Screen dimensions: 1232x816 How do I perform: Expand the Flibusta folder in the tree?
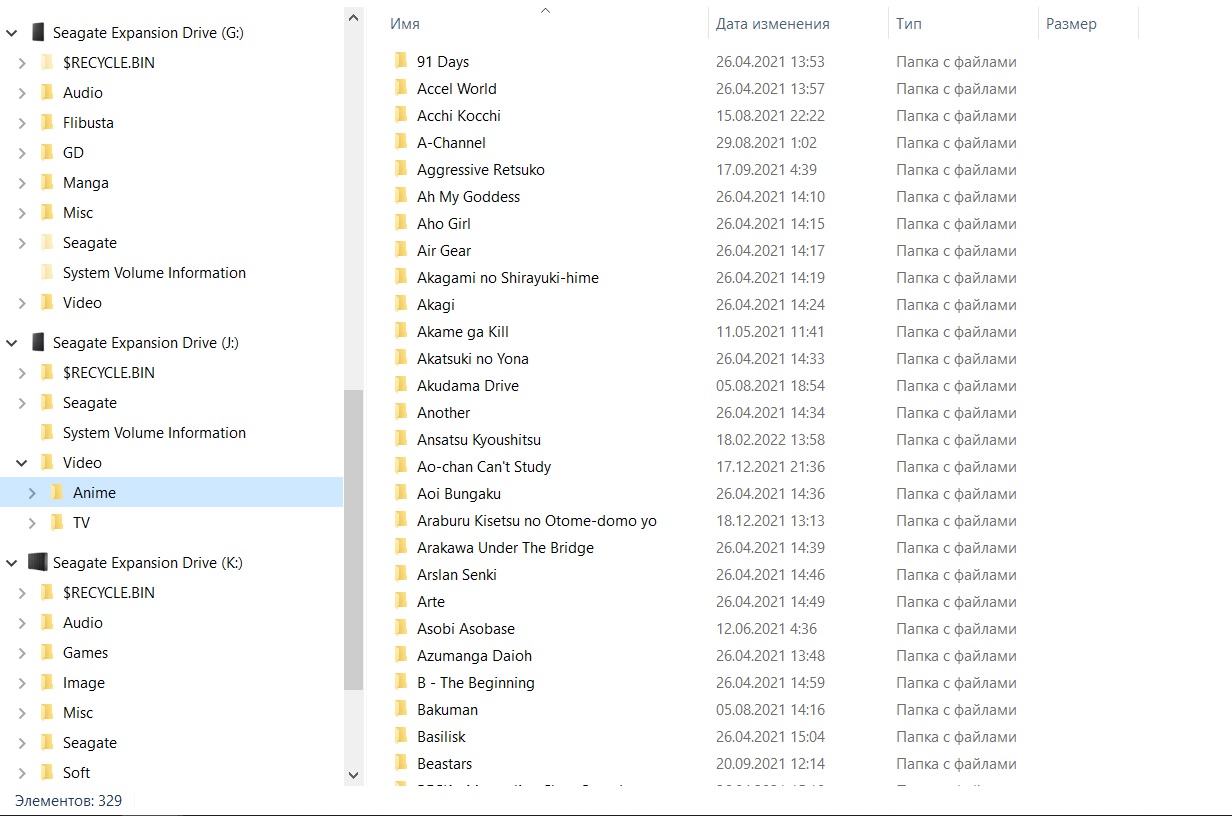pos(22,123)
